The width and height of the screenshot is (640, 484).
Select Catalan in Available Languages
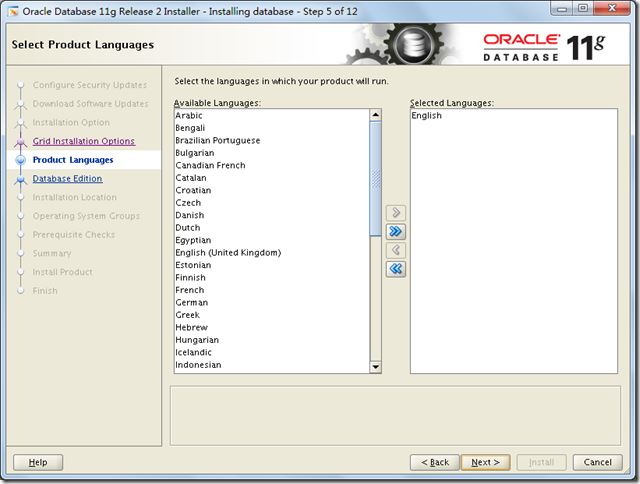272,178
